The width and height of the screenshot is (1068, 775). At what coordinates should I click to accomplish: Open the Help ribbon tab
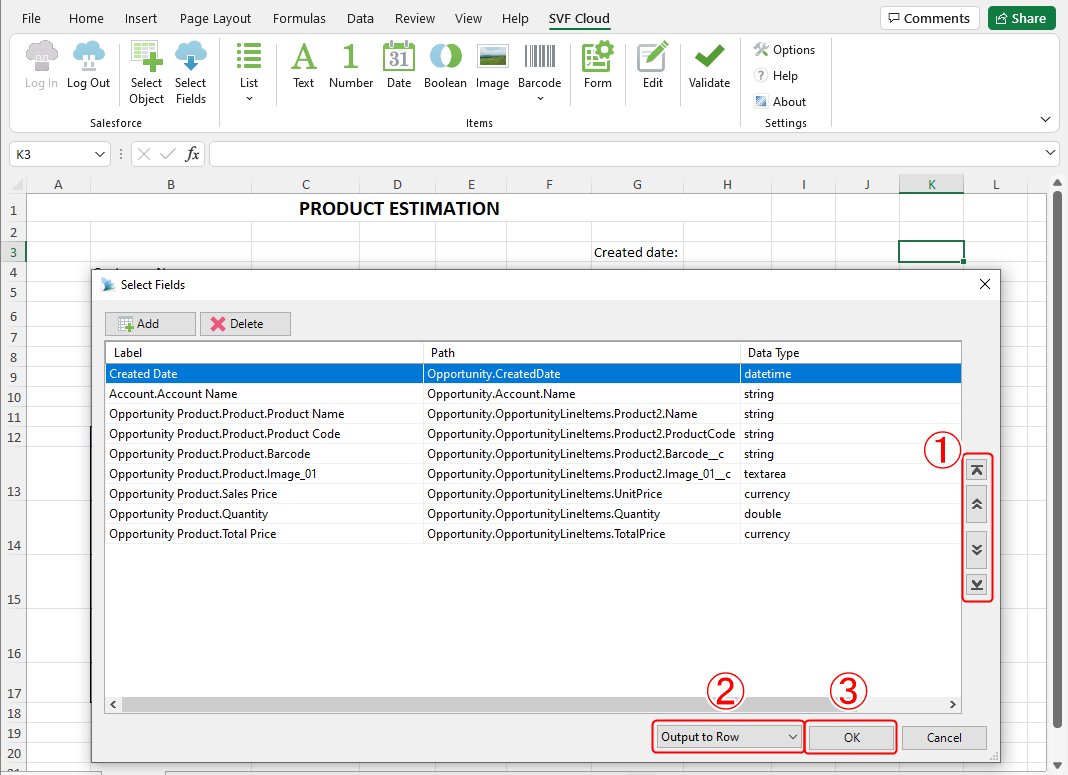(515, 18)
